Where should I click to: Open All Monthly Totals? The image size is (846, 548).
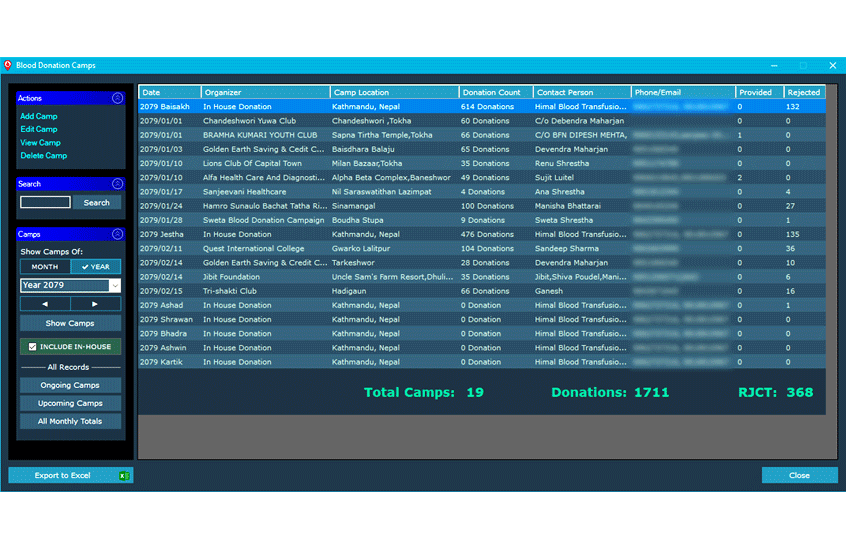(x=70, y=422)
